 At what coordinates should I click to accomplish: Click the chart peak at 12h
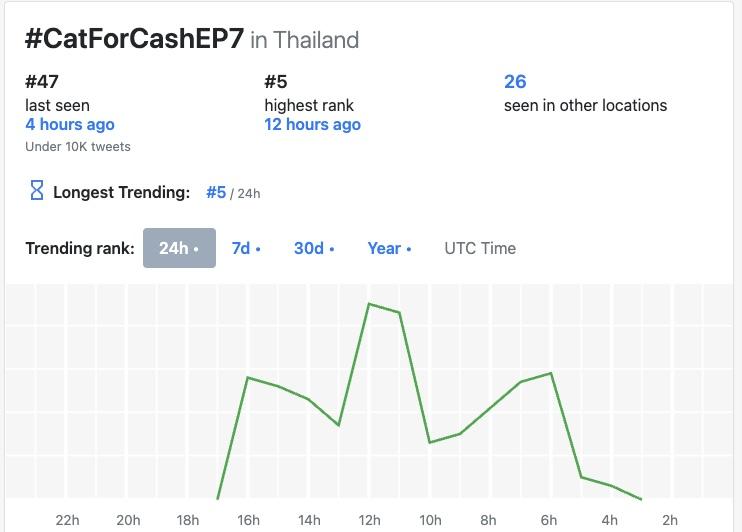tap(370, 303)
